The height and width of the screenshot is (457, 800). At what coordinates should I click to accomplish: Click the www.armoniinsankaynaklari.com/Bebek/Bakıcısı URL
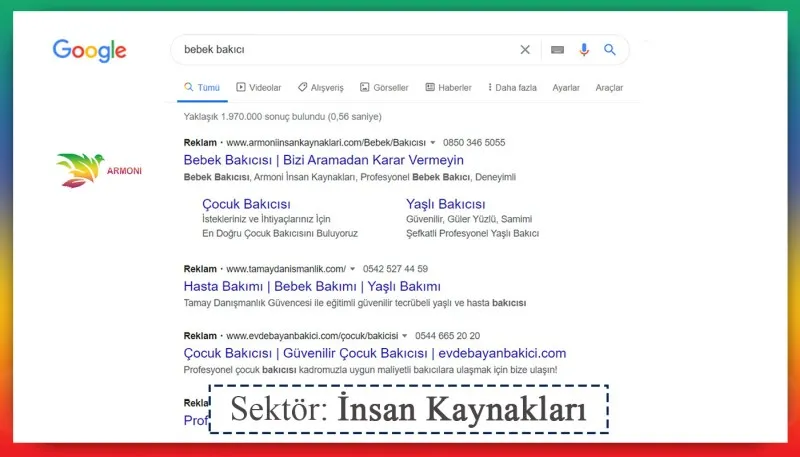coord(326,143)
